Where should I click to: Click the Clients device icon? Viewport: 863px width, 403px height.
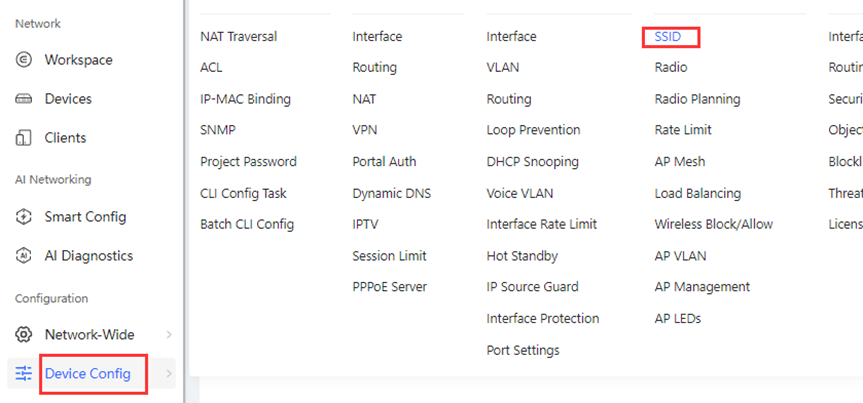pos(23,138)
